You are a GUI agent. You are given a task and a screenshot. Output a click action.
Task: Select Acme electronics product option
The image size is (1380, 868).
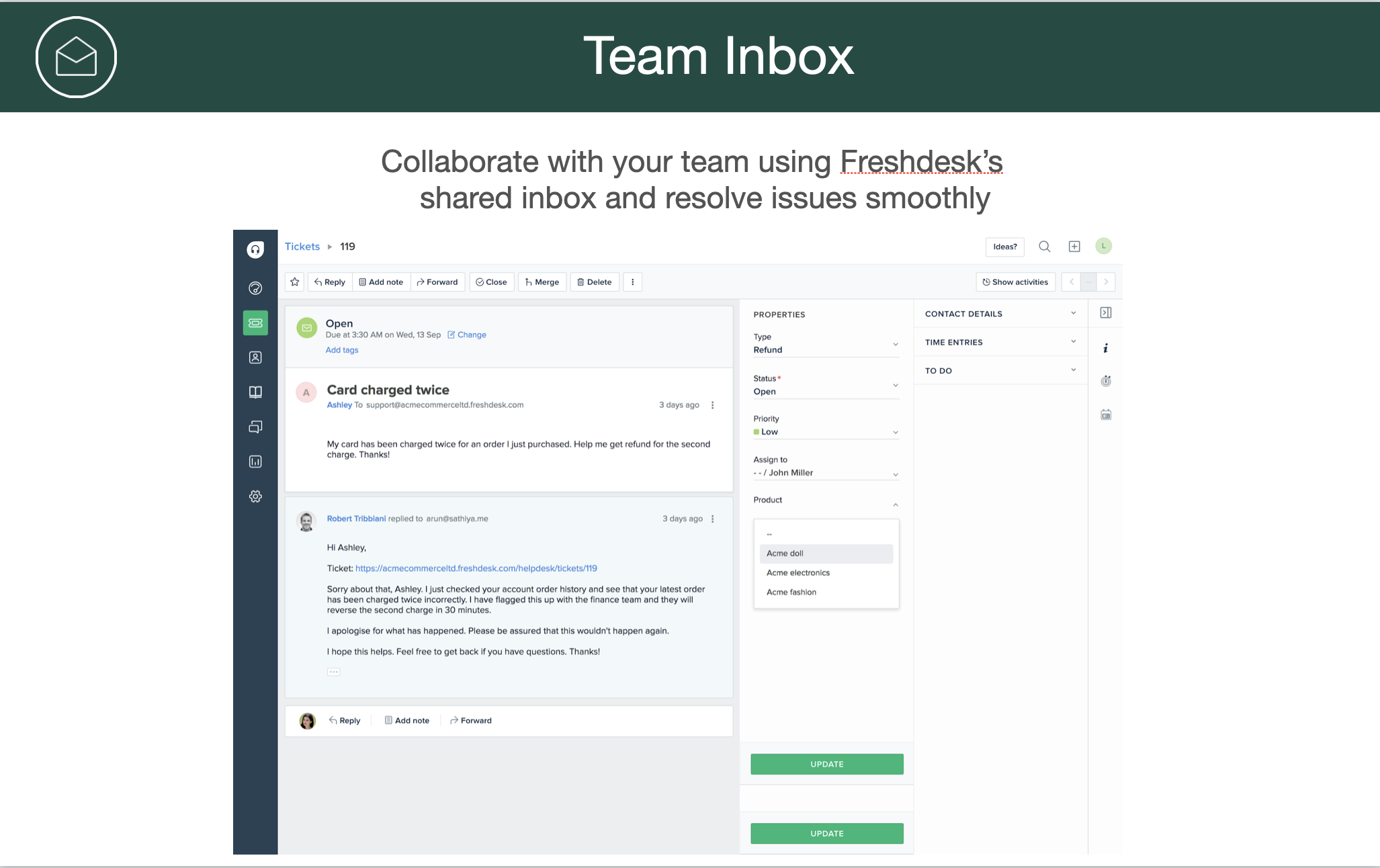coord(826,573)
